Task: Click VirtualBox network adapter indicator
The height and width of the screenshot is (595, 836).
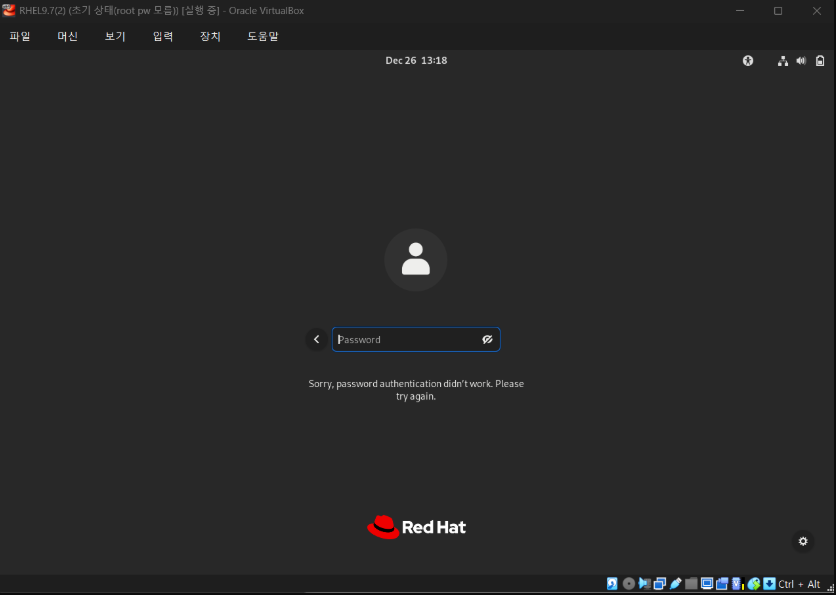Action: click(x=660, y=584)
